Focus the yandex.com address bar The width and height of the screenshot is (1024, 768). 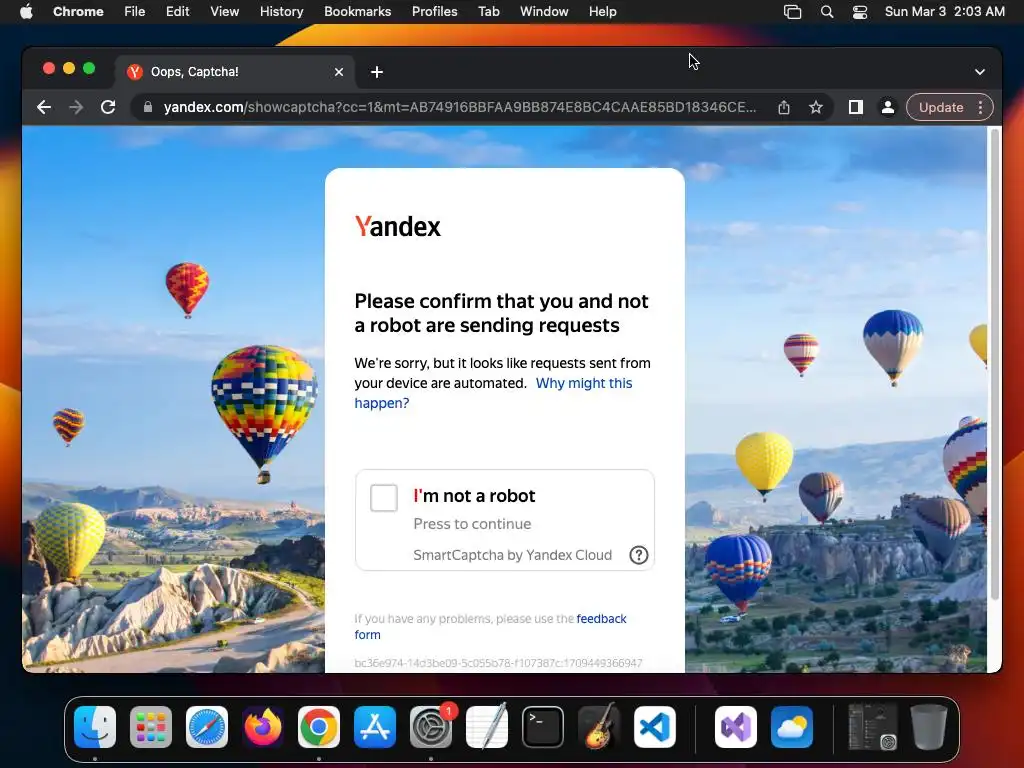[460, 107]
